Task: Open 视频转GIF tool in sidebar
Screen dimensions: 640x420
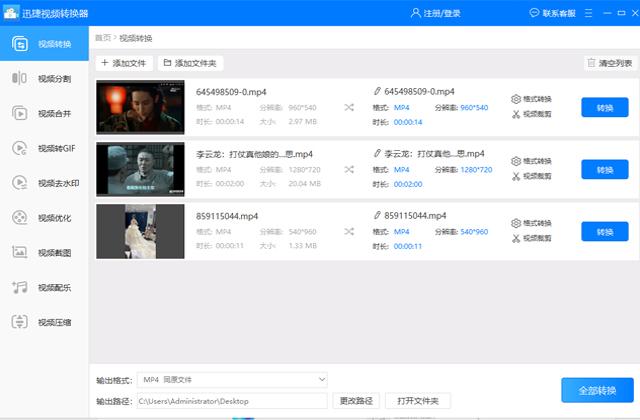Action: (44, 149)
